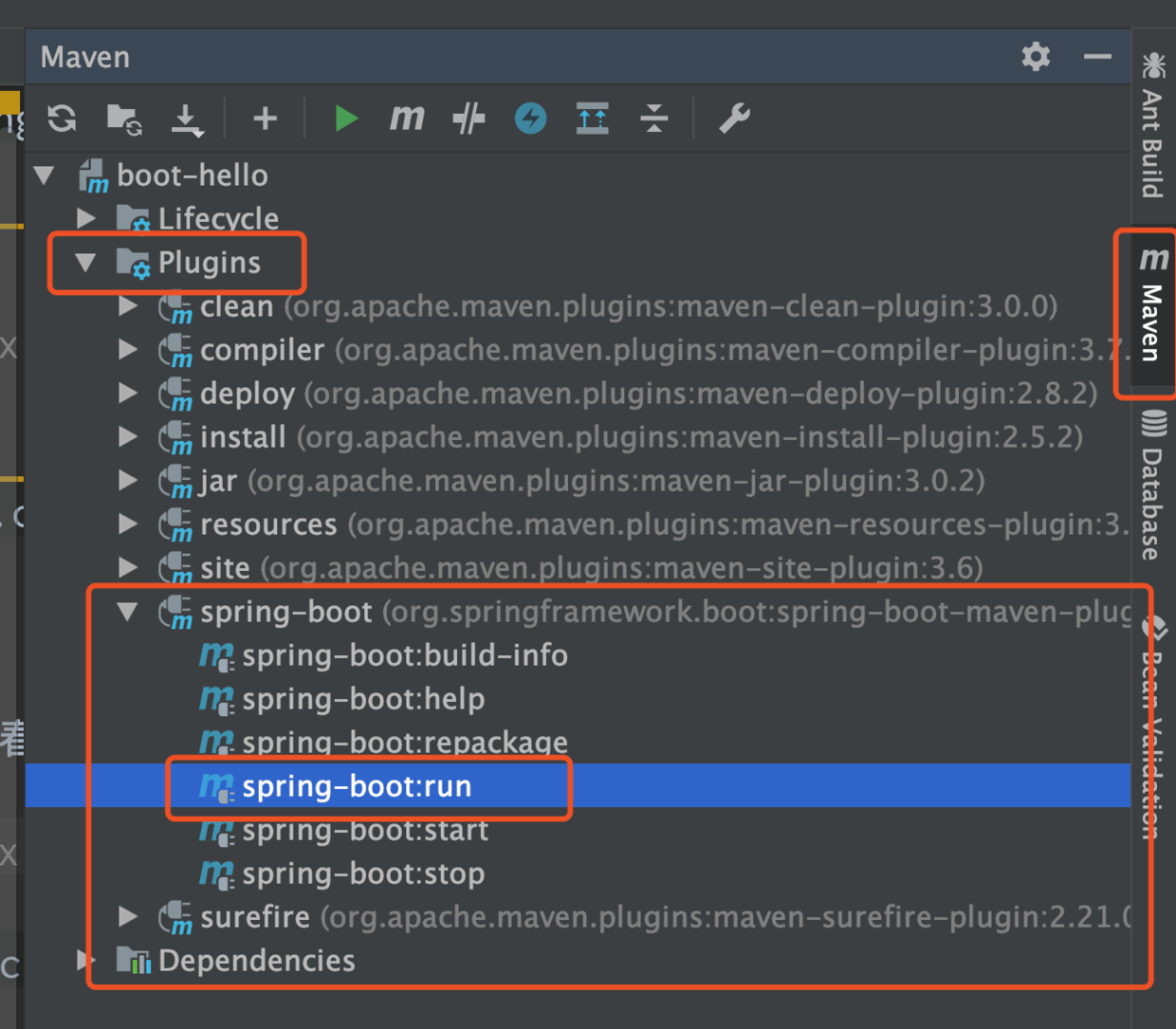Click the Plugins folder gear icon

pos(133,264)
